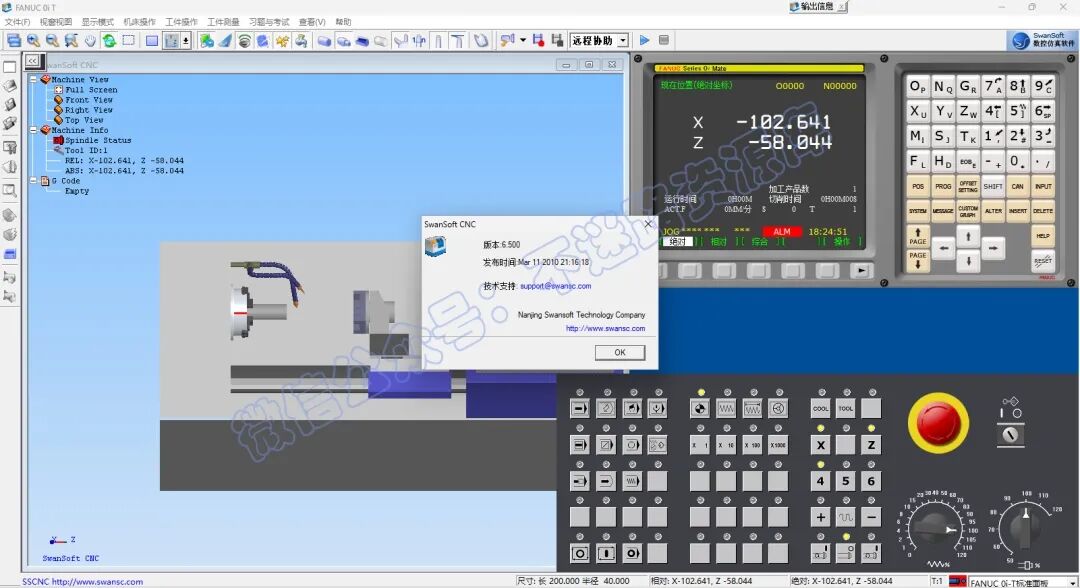Turn the program protect key switch
The image size is (1080, 588).
(1010, 434)
